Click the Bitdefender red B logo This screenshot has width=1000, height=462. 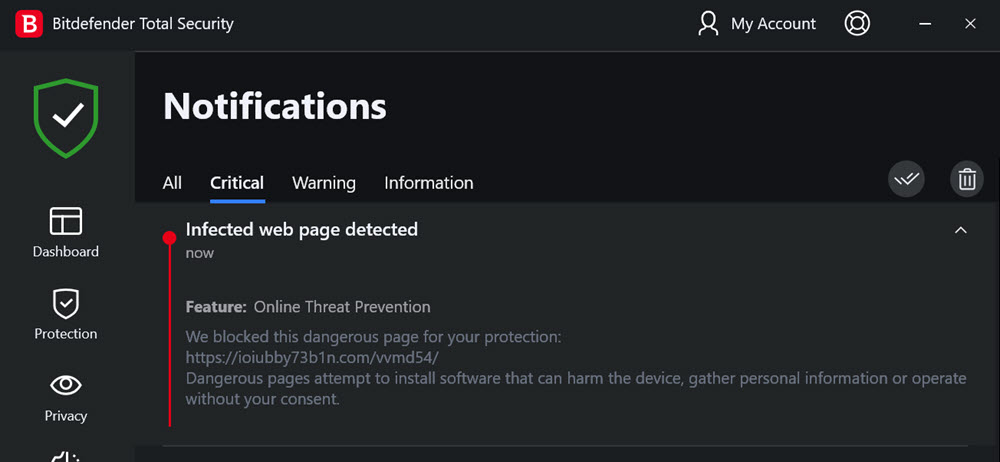coord(29,24)
